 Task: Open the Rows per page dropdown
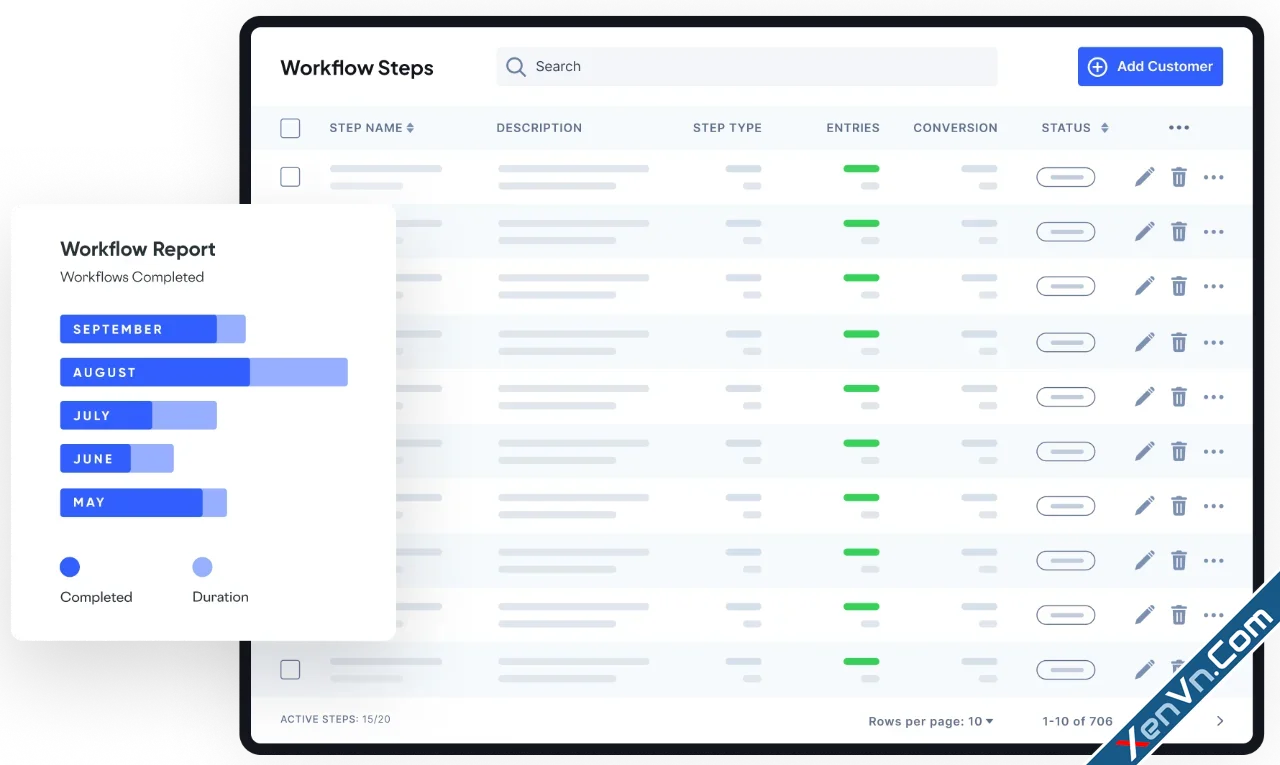coord(931,721)
